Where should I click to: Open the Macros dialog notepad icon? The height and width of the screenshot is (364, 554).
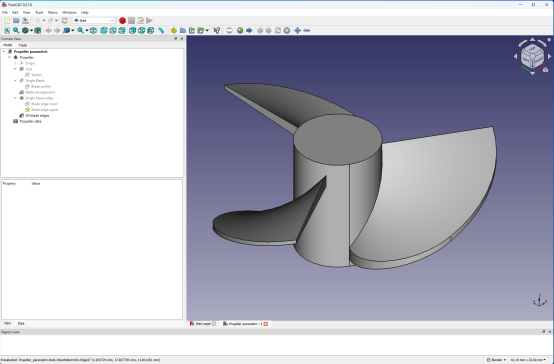click(x=140, y=20)
